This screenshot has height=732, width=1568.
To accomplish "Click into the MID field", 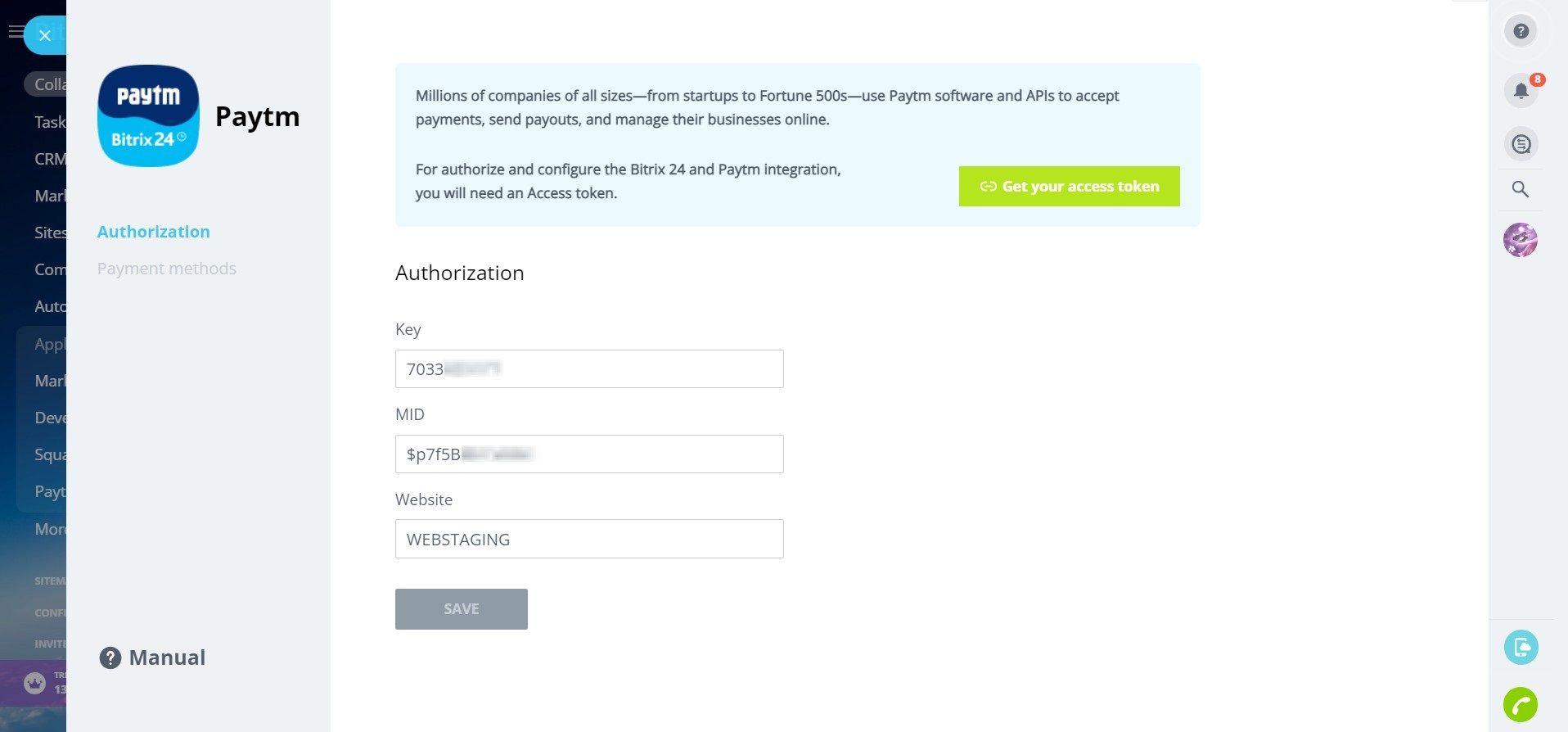I will [x=589, y=454].
